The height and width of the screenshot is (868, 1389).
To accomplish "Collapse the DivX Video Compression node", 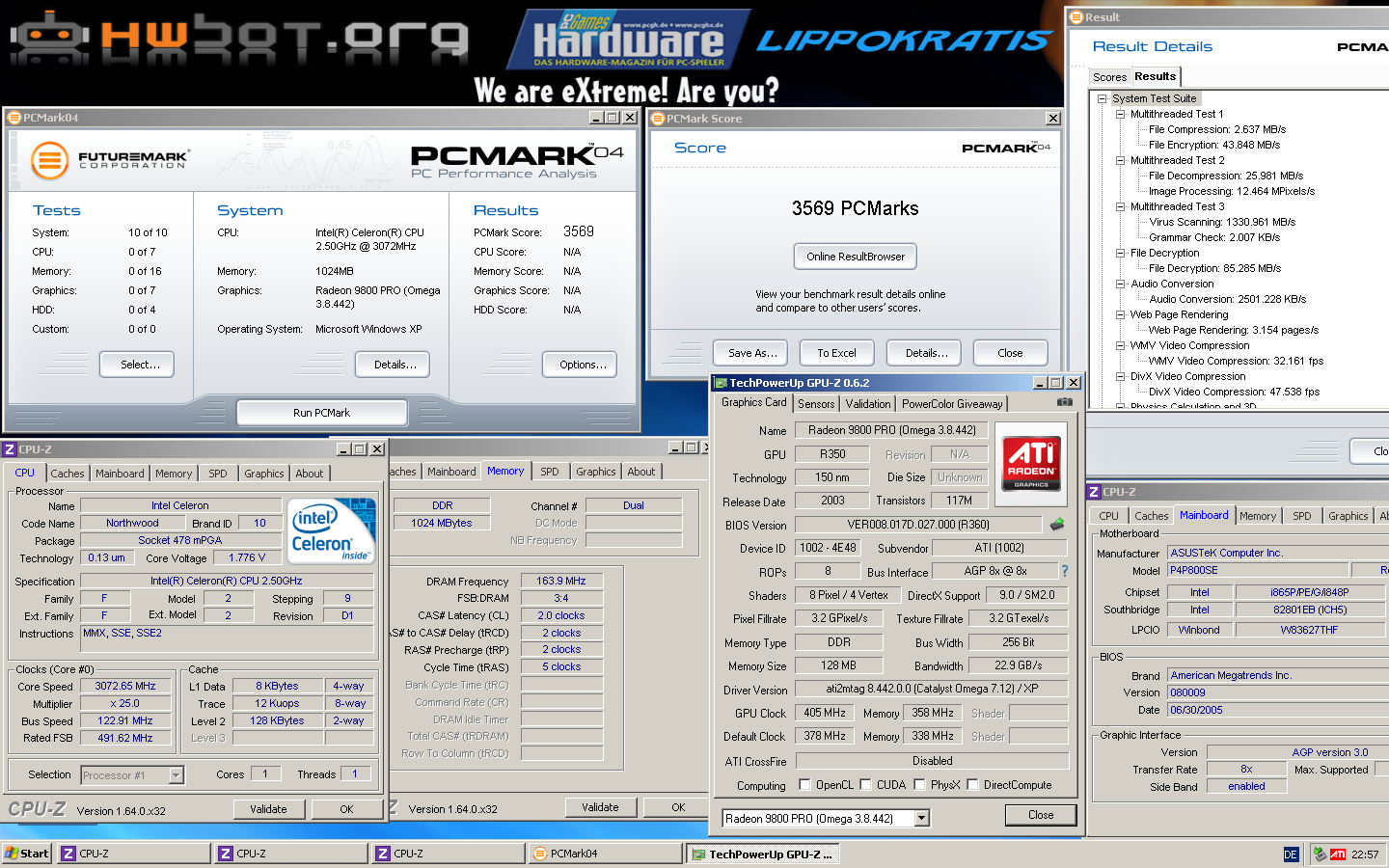I will point(1120,376).
